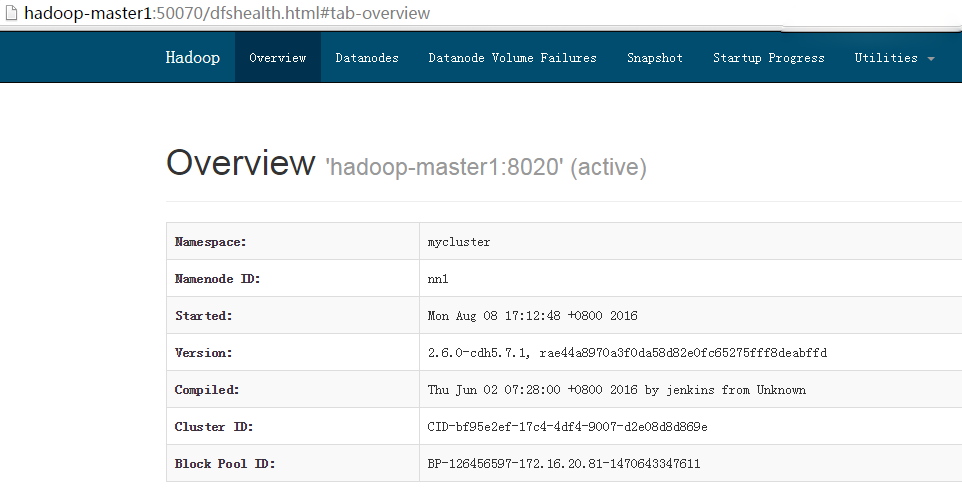This screenshot has height=488, width=962.
Task: Select the mycluster namespace value
Action: [459, 242]
